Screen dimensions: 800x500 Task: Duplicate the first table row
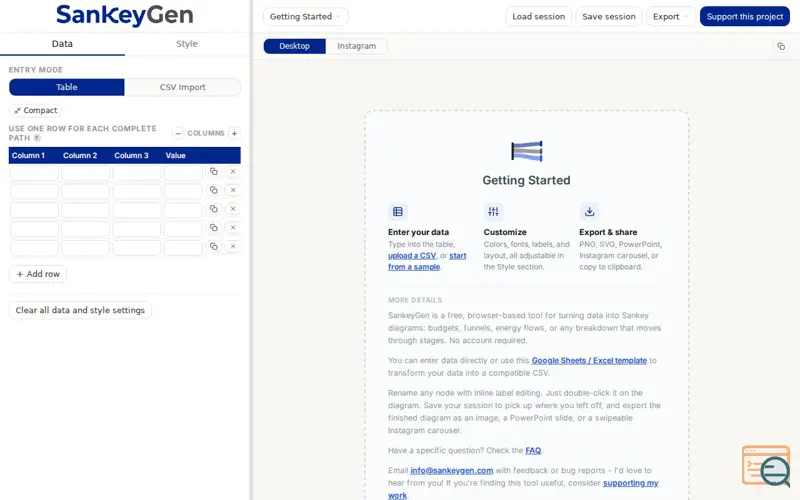click(214, 171)
